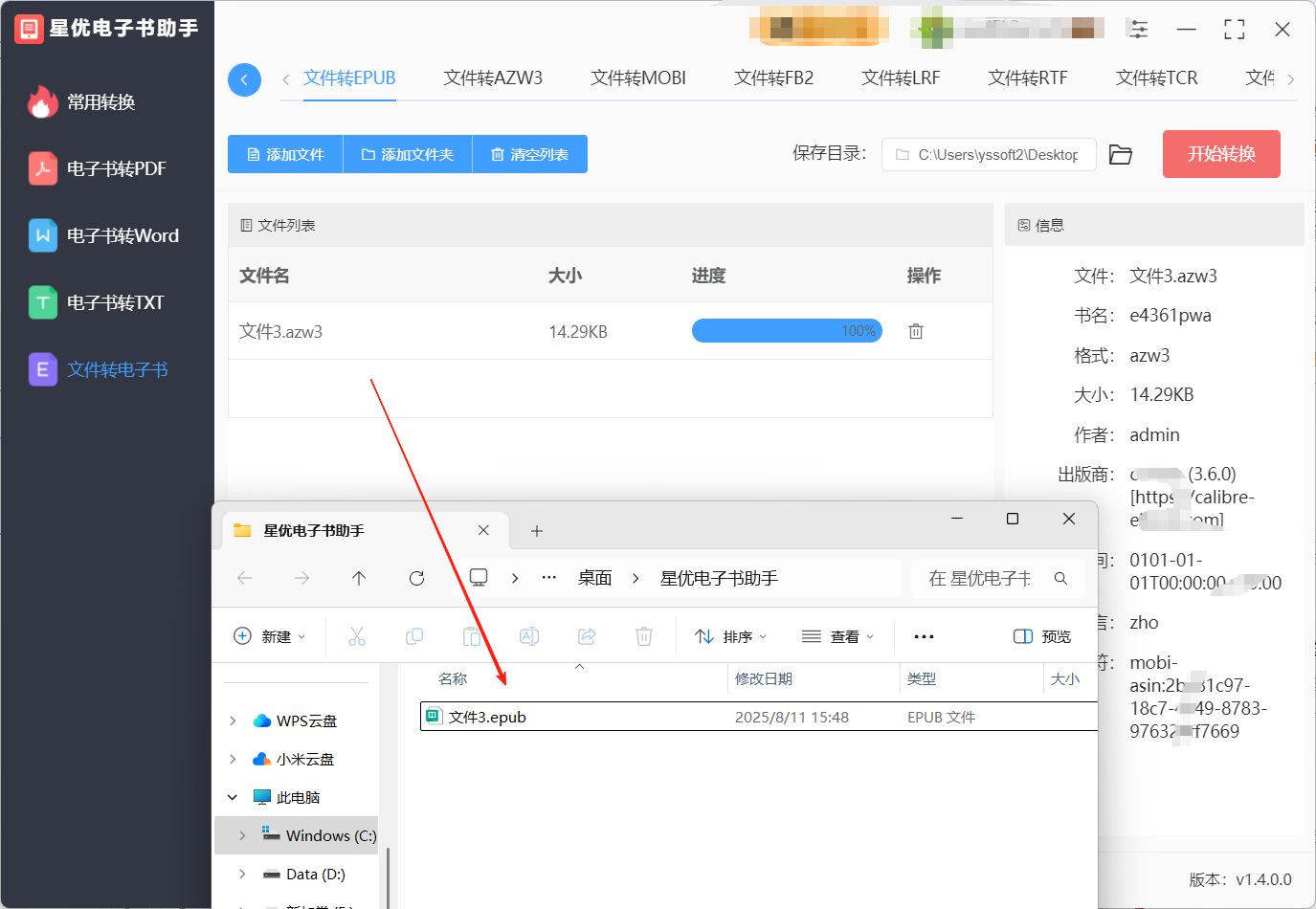Add a new Explorer tab
Viewport: 1316px width, 909px height.
pyautogui.click(x=537, y=531)
